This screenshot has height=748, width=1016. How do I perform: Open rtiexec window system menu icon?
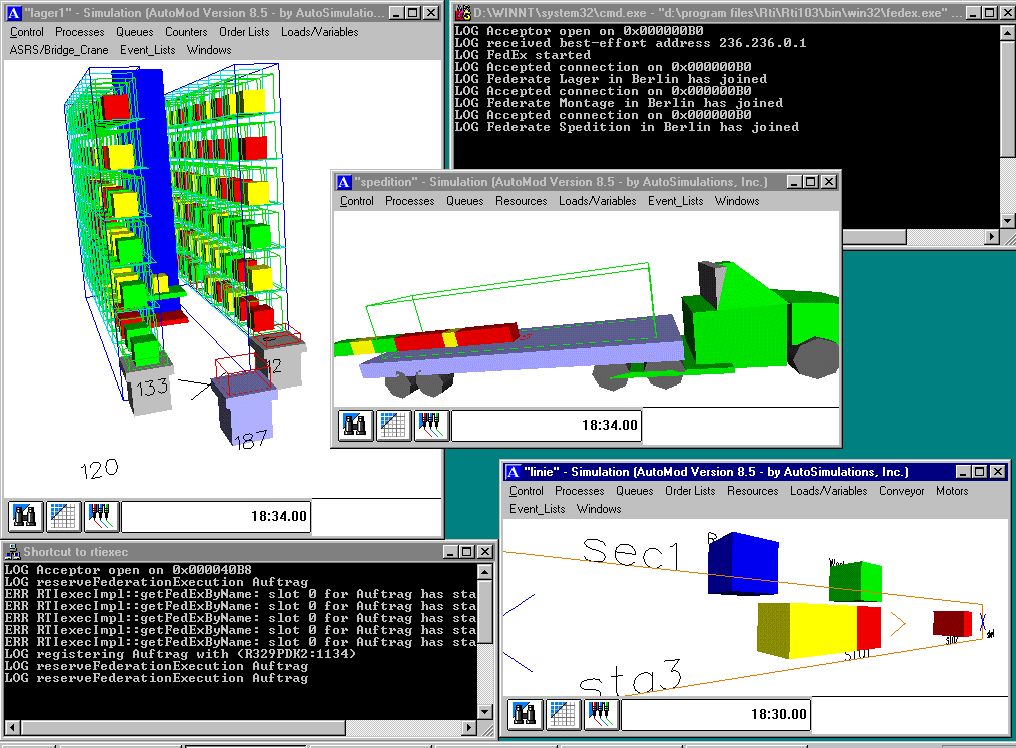(12, 551)
